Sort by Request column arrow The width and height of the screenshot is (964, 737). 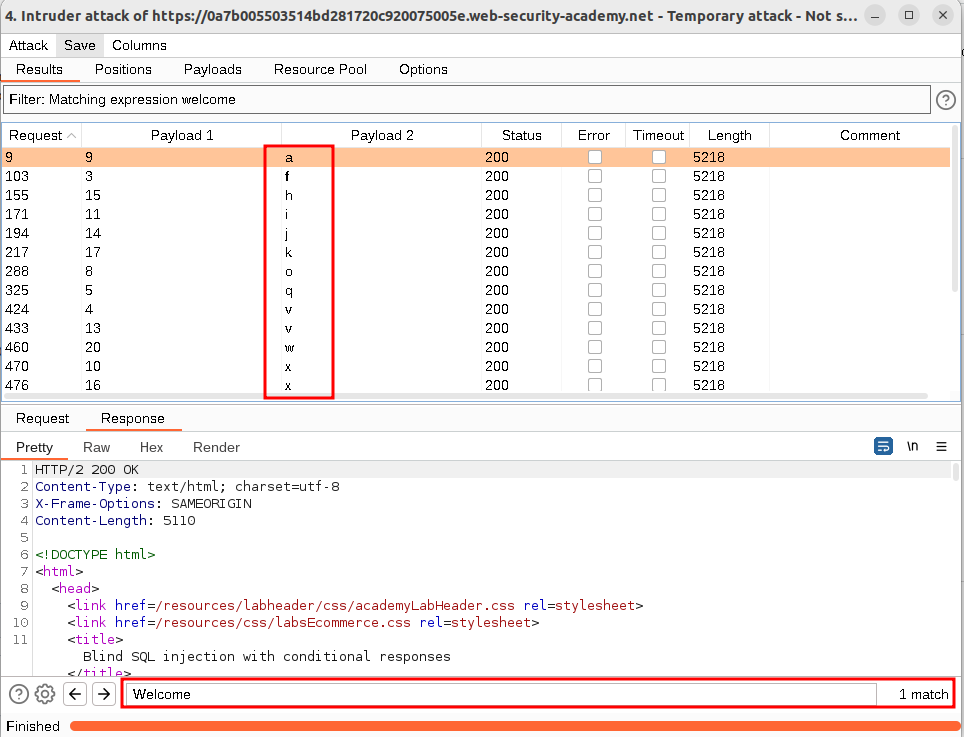click(x=72, y=136)
